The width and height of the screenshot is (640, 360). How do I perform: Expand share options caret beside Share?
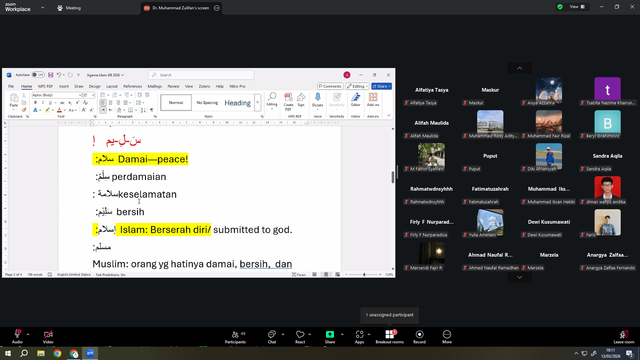click(x=342, y=334)
